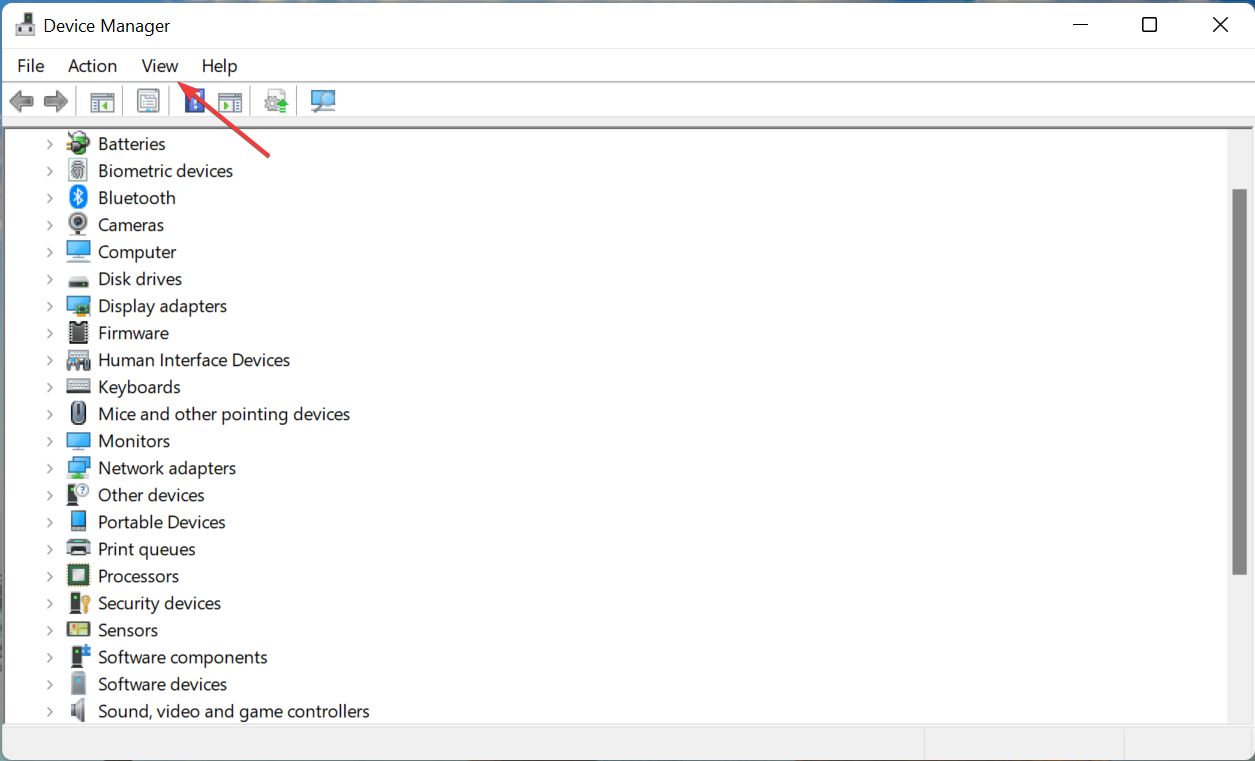Click the Display adapters icon
Screen dimensions: 1255x761
(x=78, y=306)
